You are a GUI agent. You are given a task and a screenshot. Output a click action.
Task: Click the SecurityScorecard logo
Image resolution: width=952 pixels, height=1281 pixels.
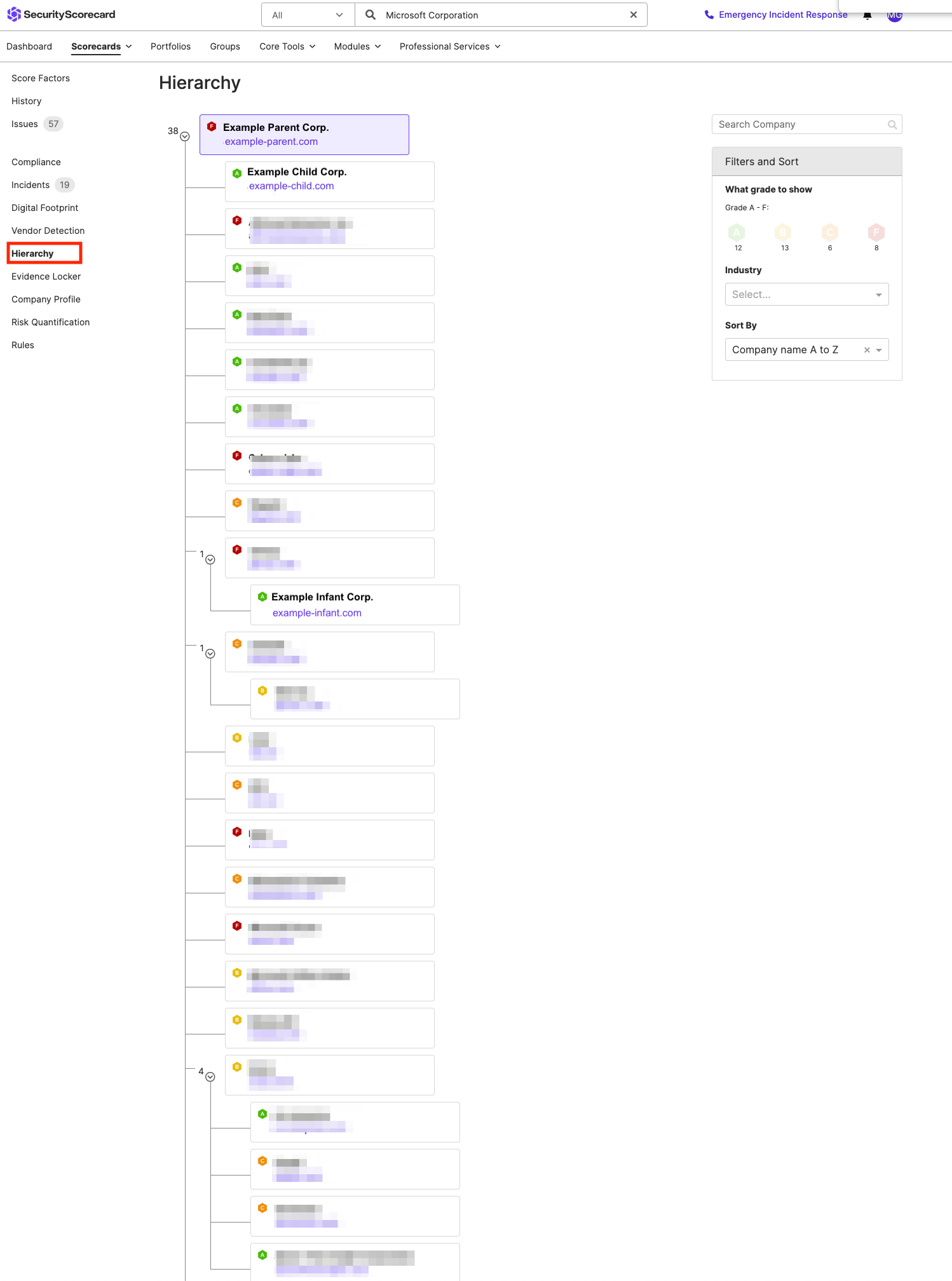click(x=61, y=14)
